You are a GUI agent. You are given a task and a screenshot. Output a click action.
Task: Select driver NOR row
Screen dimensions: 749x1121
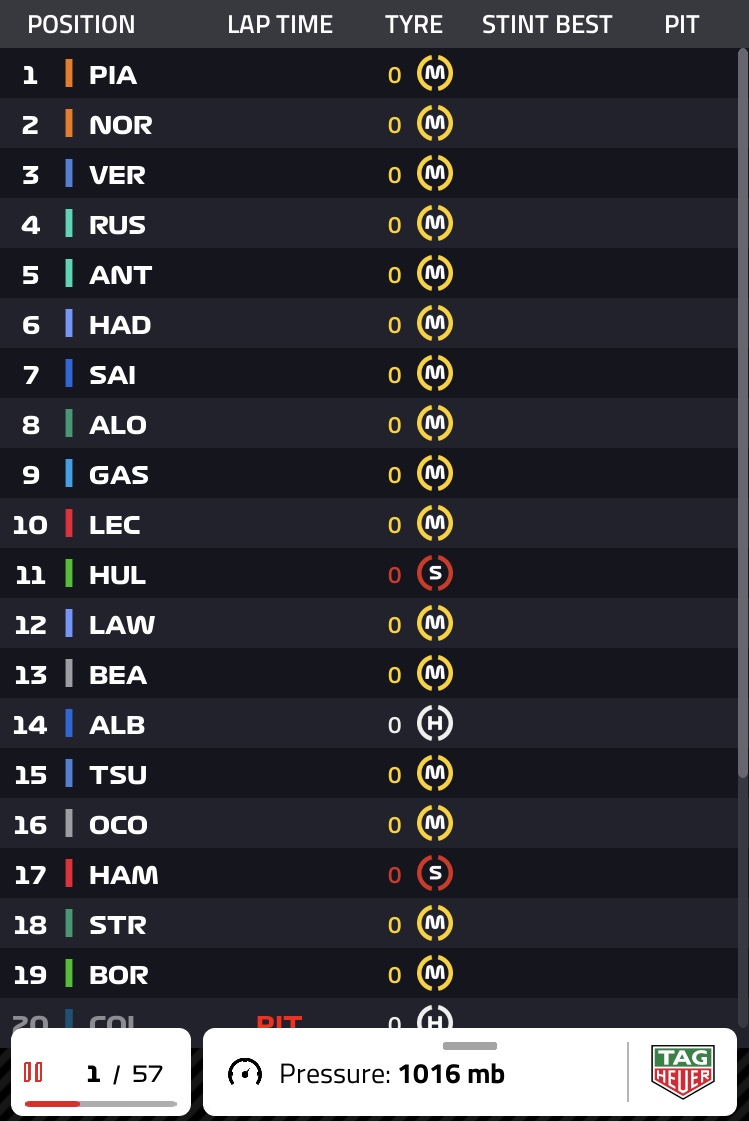pos(120,125)
